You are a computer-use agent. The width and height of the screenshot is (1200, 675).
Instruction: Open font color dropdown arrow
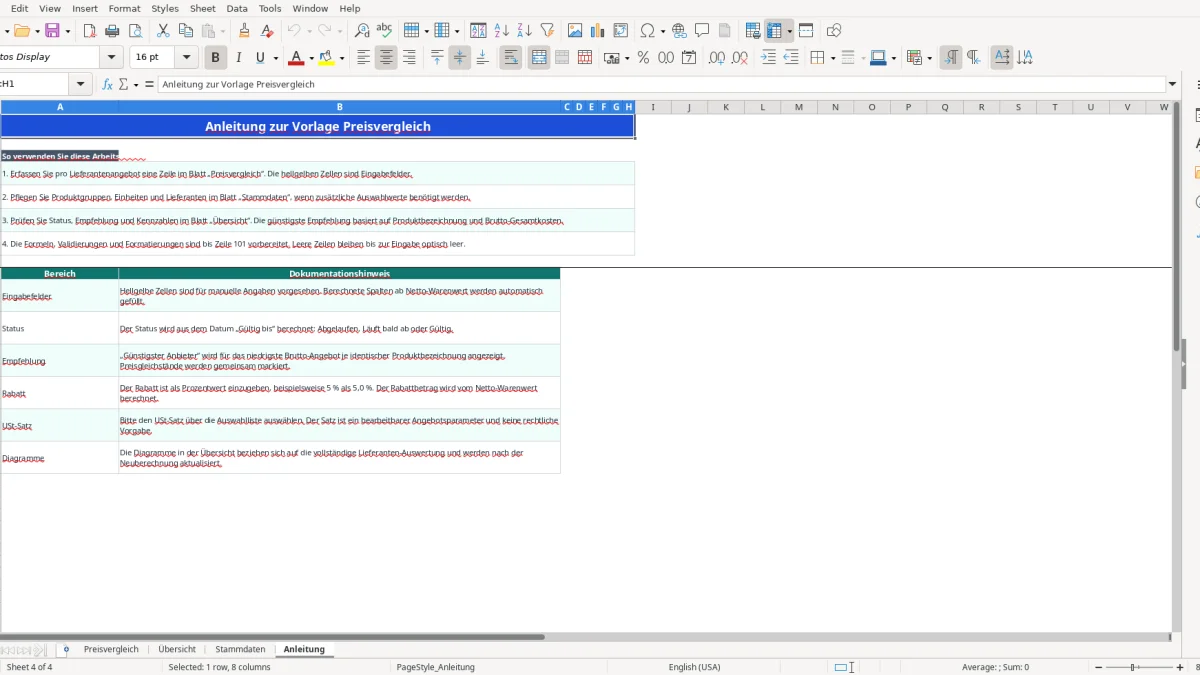point(311,58)
